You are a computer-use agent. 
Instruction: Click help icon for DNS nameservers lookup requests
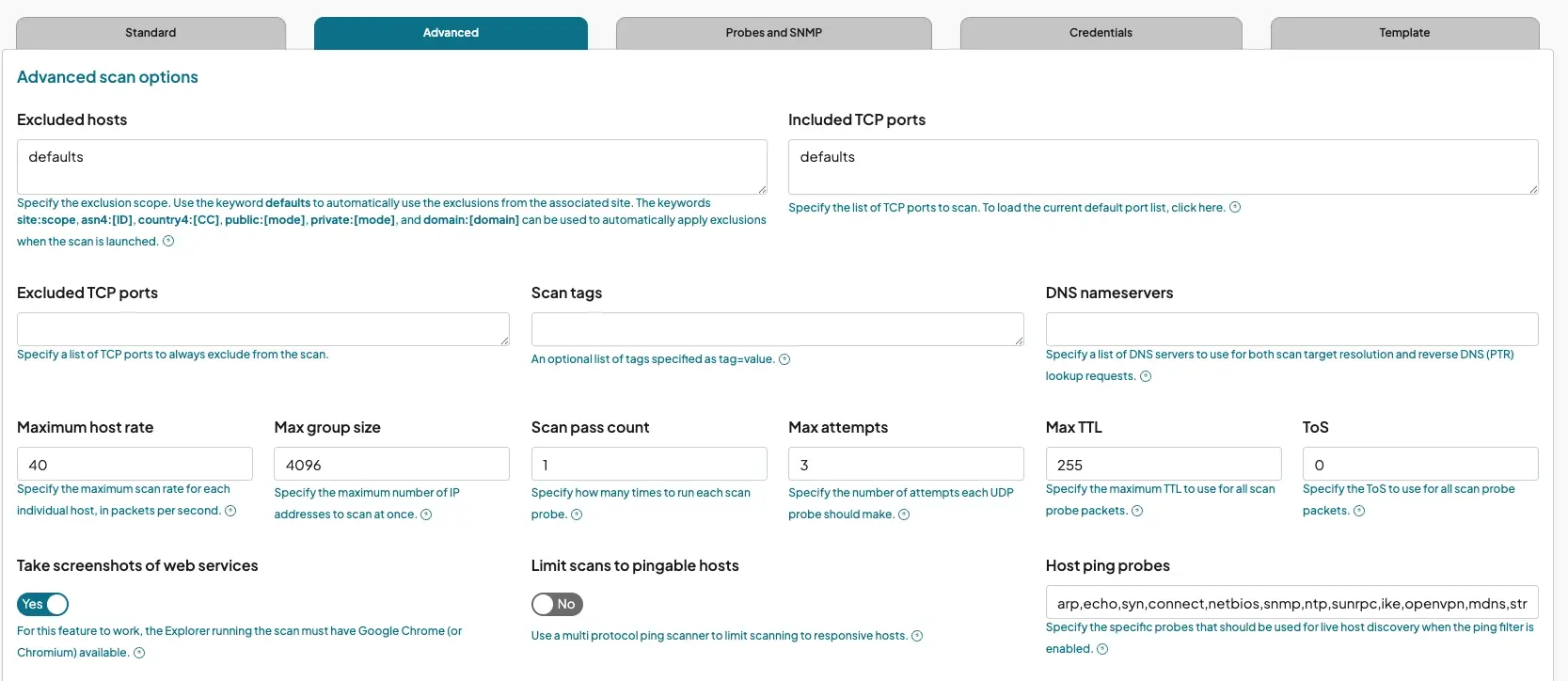click(1146, 376)
